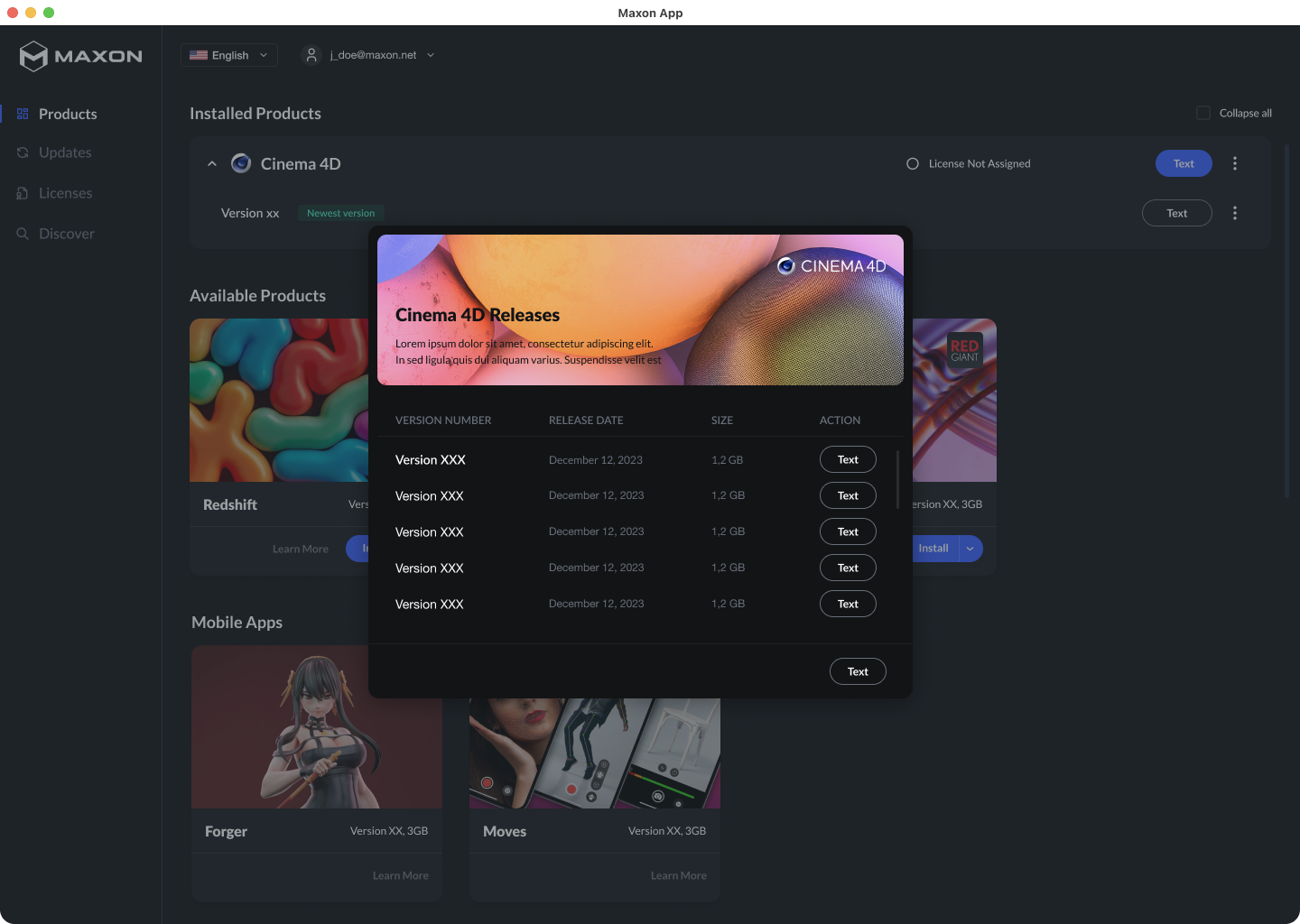Click the releases list scrollbar in dialog
Screen dimensions: 1300x924
pos(897,480)
